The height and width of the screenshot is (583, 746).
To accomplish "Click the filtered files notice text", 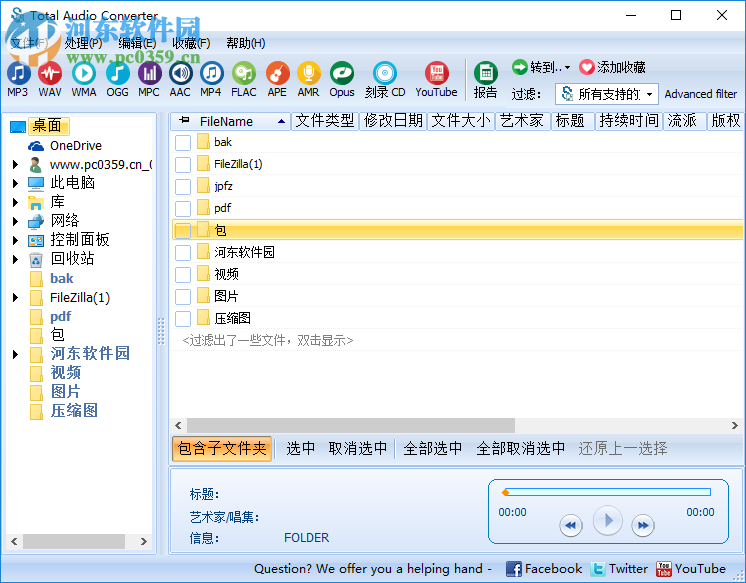I will point(268,341).
